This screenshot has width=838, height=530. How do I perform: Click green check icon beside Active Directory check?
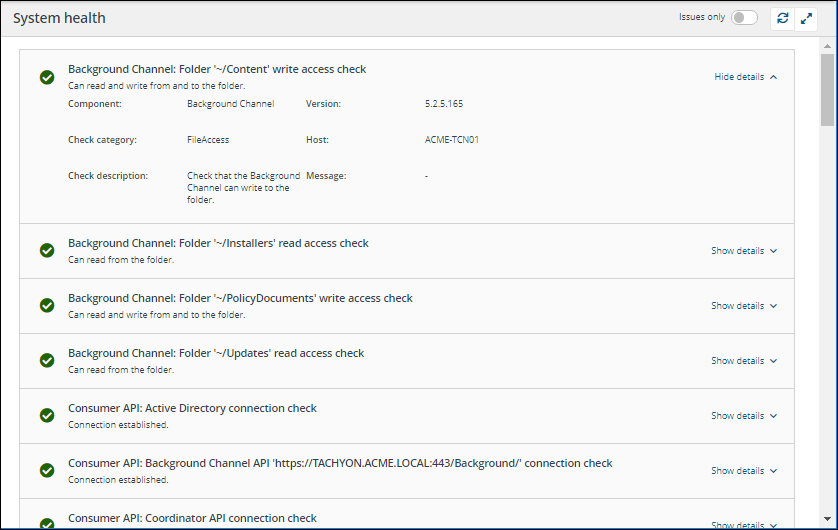click(47, 416)
